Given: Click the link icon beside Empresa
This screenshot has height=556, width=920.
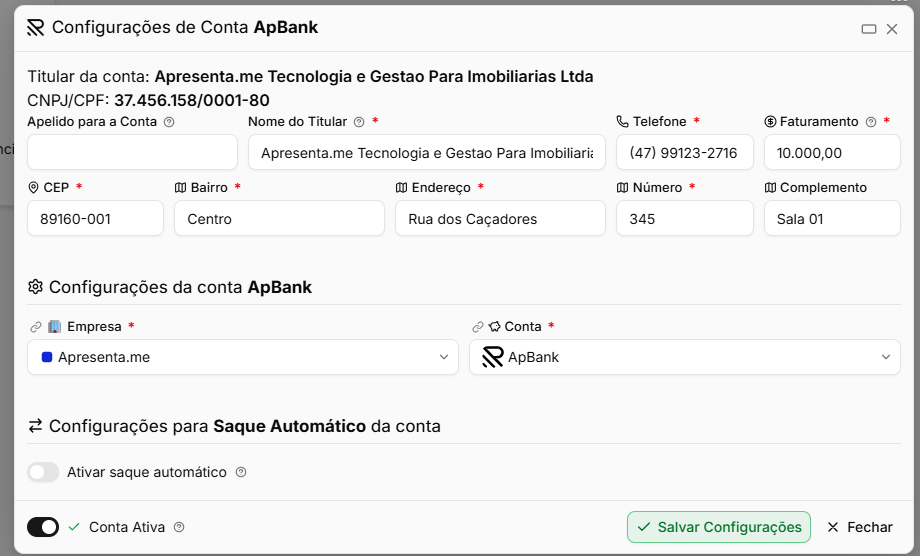Looking at the screenshot, I should [x=36, y=327].
